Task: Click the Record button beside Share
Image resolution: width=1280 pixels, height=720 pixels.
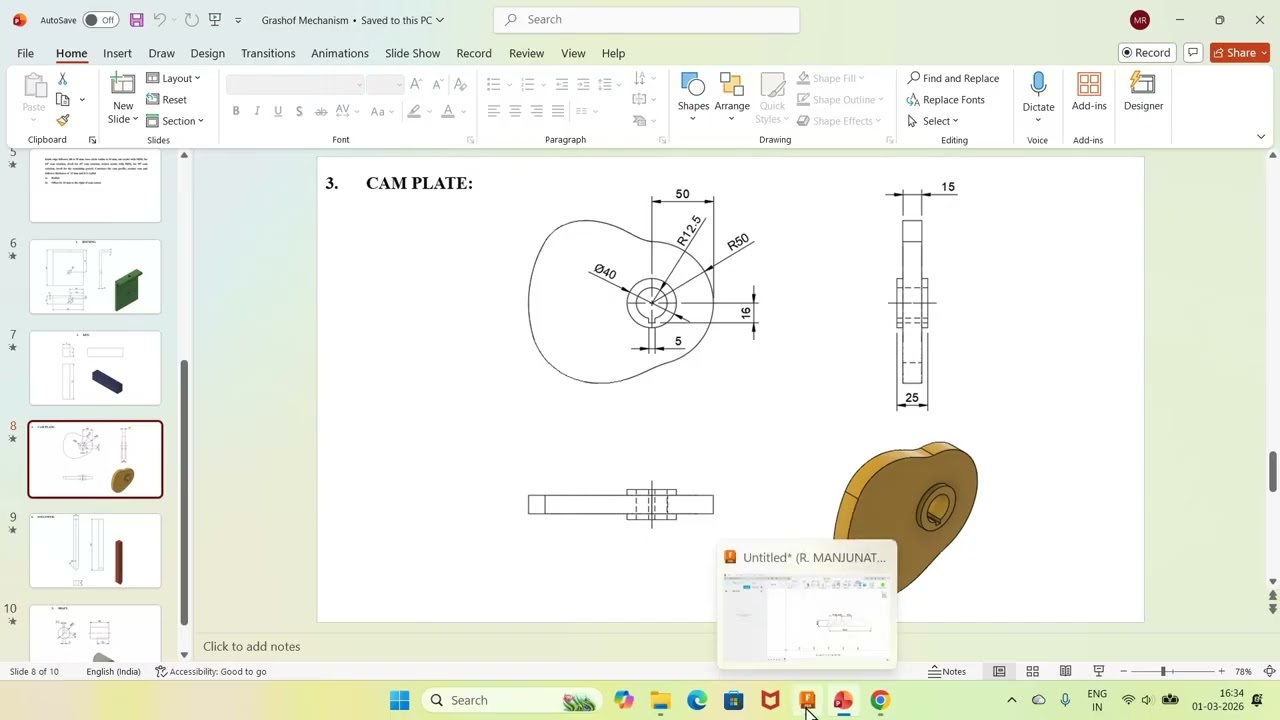Action: [x=1146, y=53]
